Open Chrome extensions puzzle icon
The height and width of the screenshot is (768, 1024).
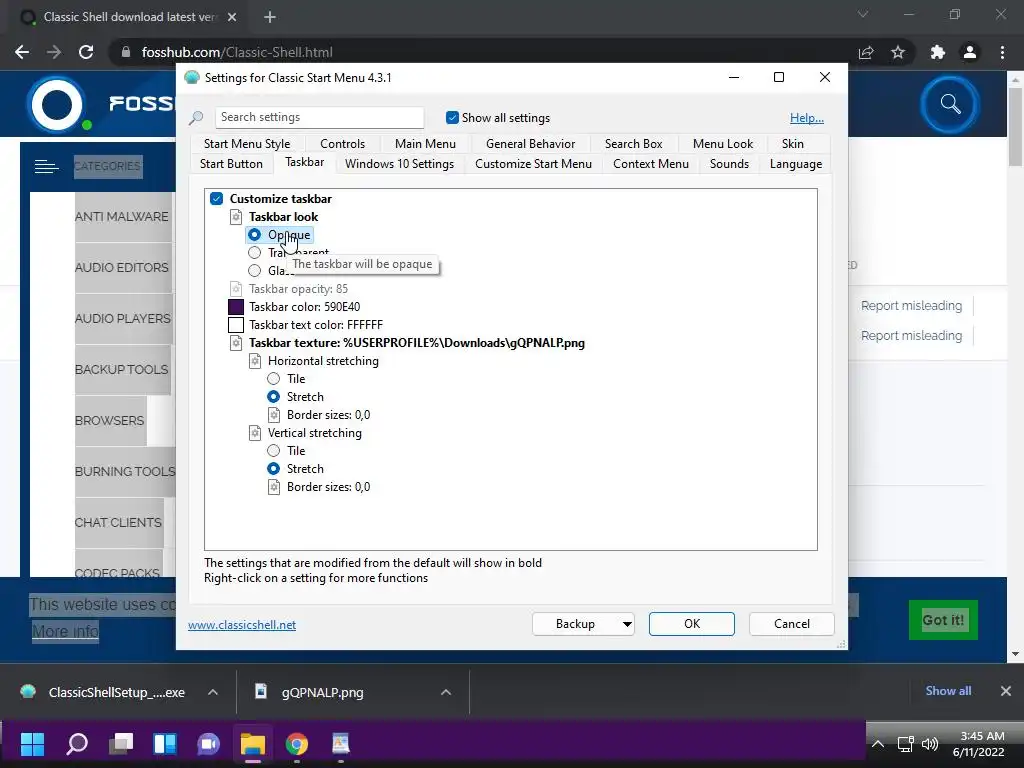[938, 52]
